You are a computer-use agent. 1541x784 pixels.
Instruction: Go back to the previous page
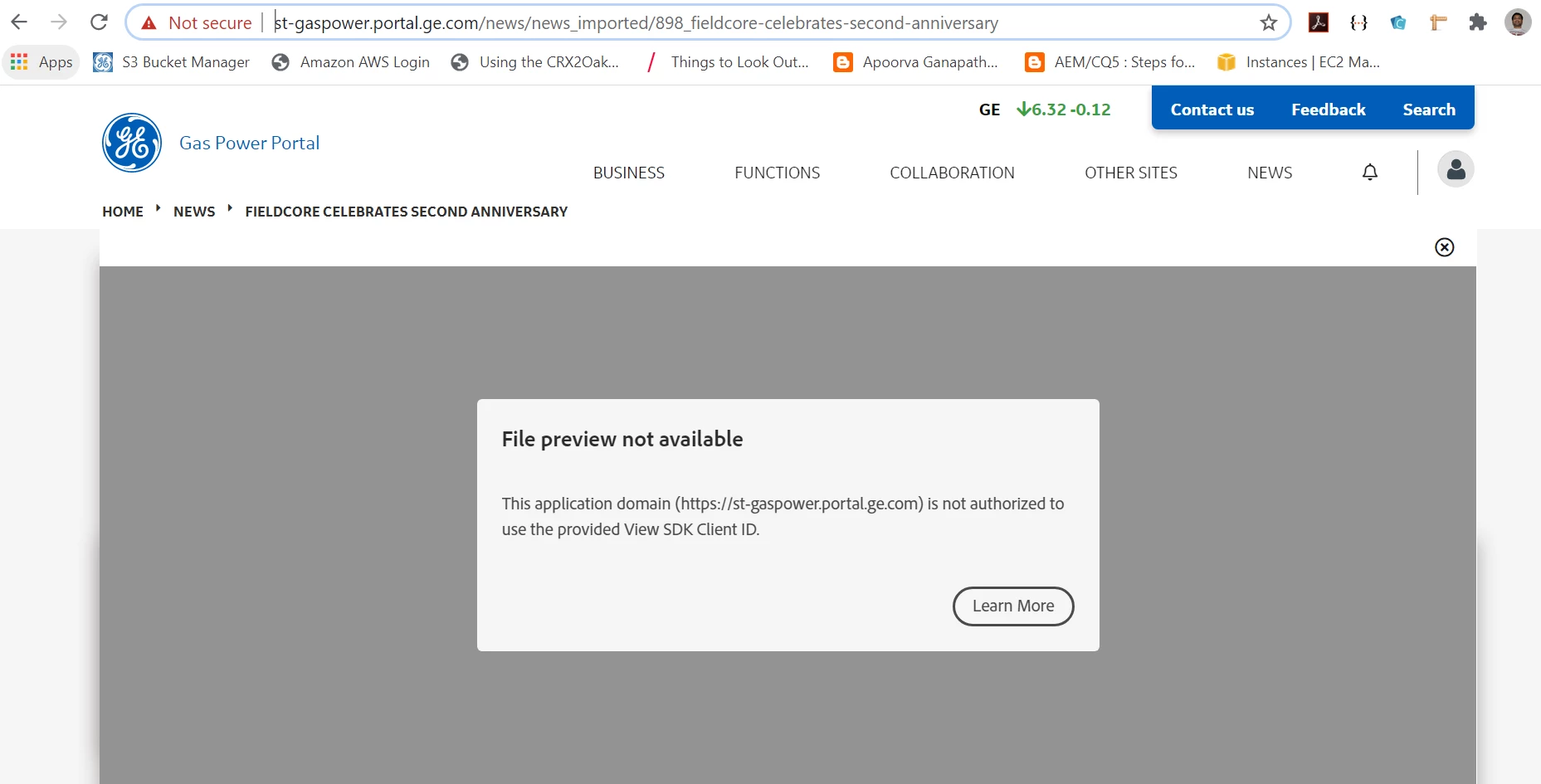pos(19,22)
